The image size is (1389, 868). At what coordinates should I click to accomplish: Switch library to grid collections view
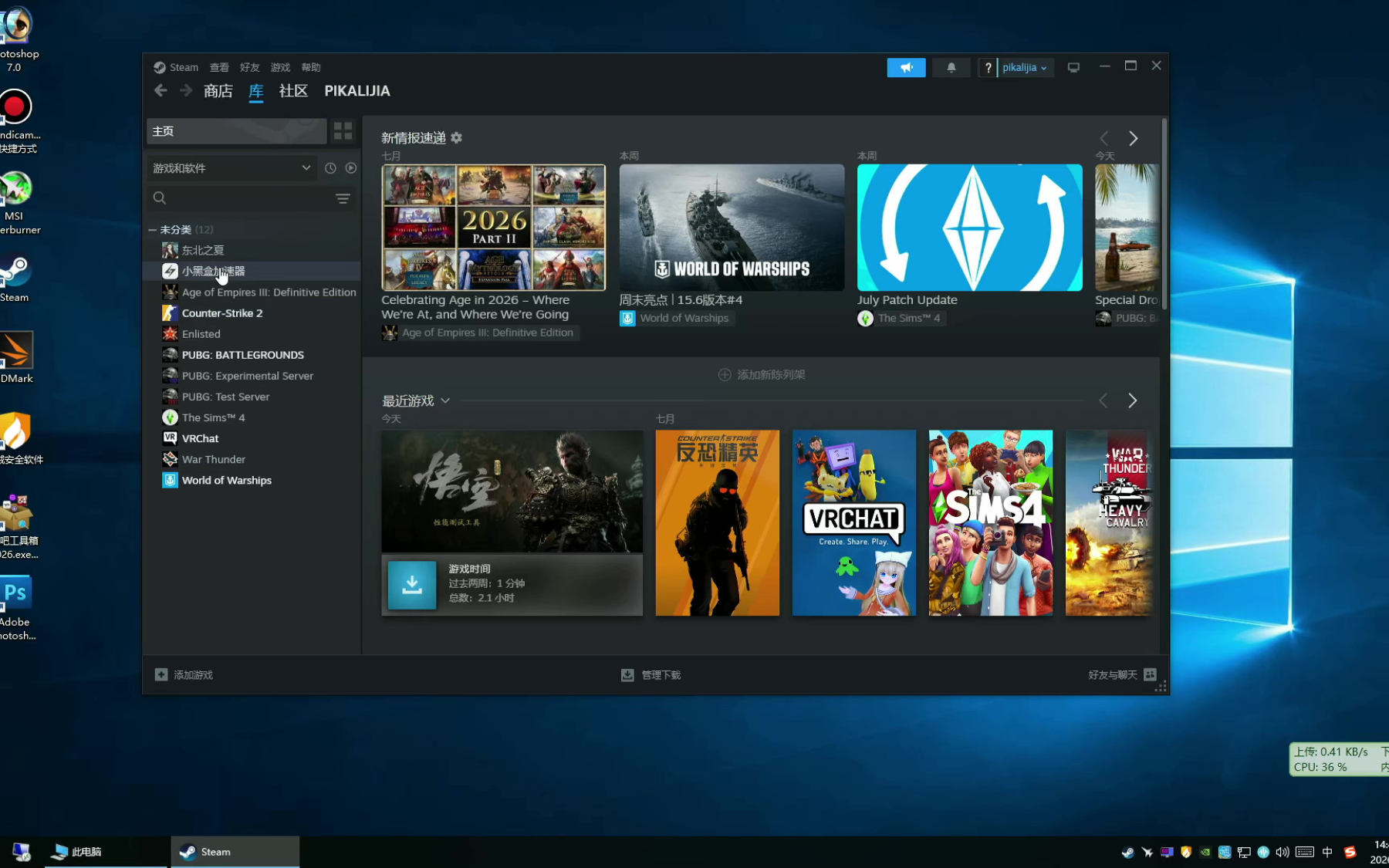343,131
